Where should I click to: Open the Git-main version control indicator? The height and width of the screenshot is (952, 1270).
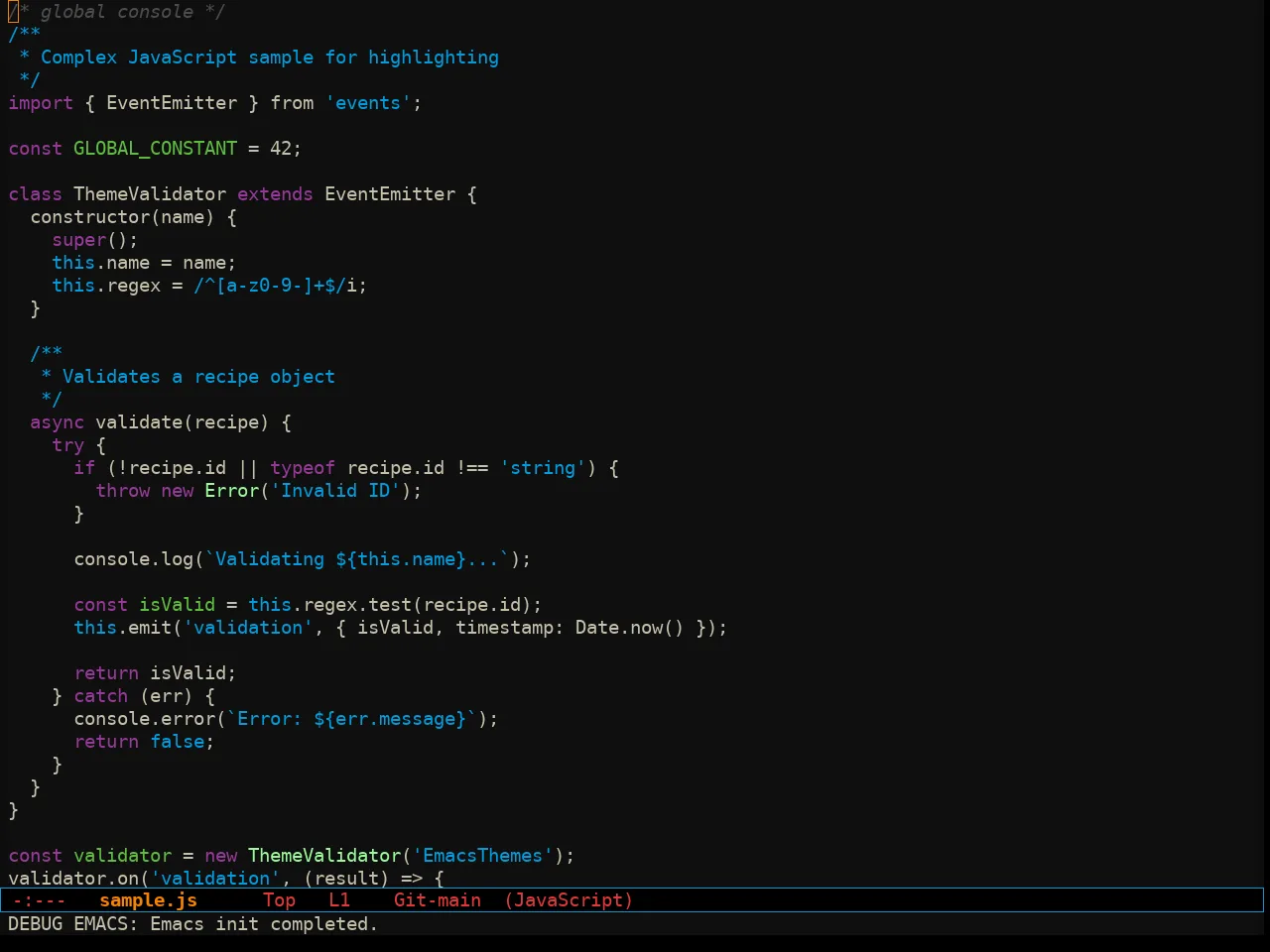[438, 900]
